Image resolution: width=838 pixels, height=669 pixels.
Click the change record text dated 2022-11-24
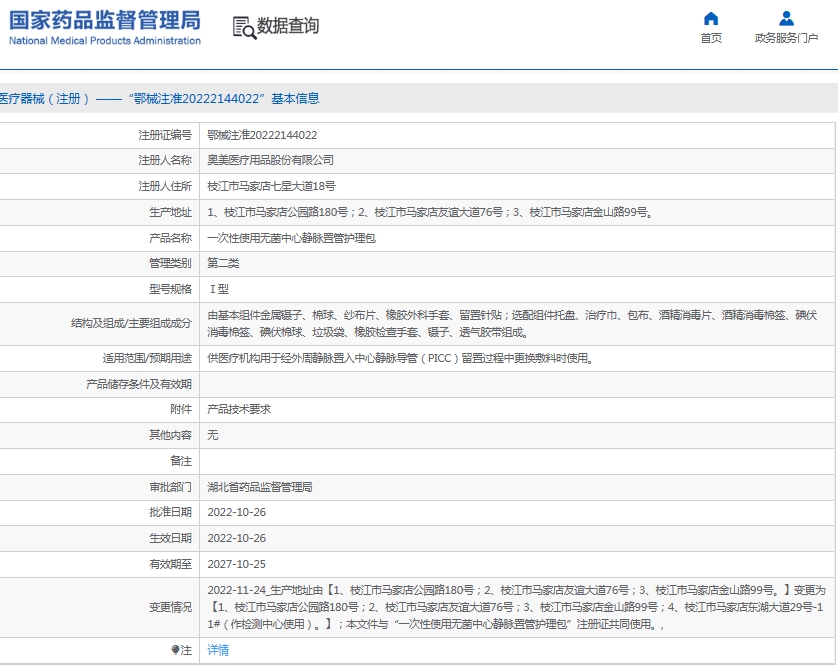click(x=516, y=607)
